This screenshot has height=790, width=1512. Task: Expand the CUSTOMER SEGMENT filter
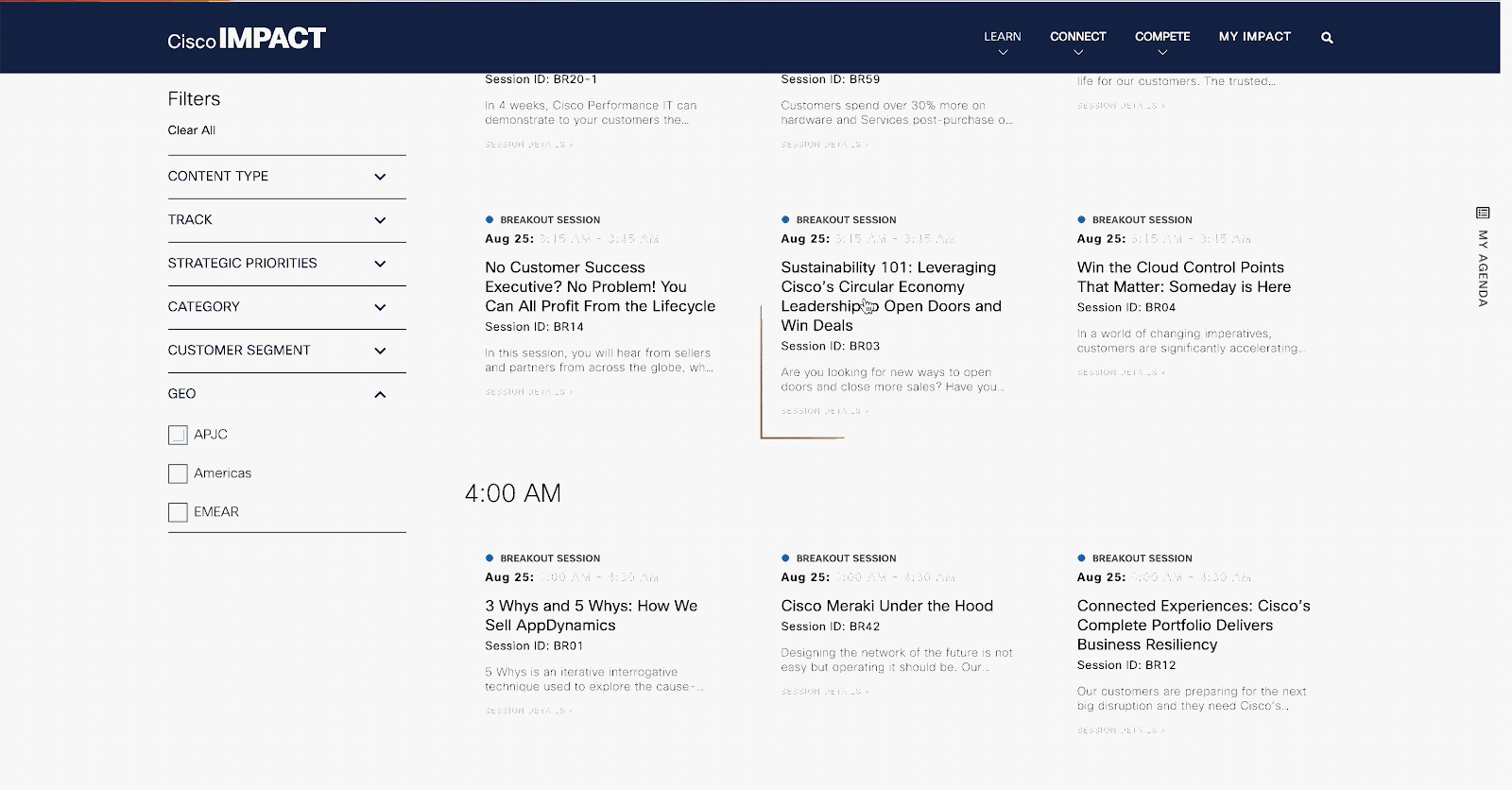click(x=286, y=351)
